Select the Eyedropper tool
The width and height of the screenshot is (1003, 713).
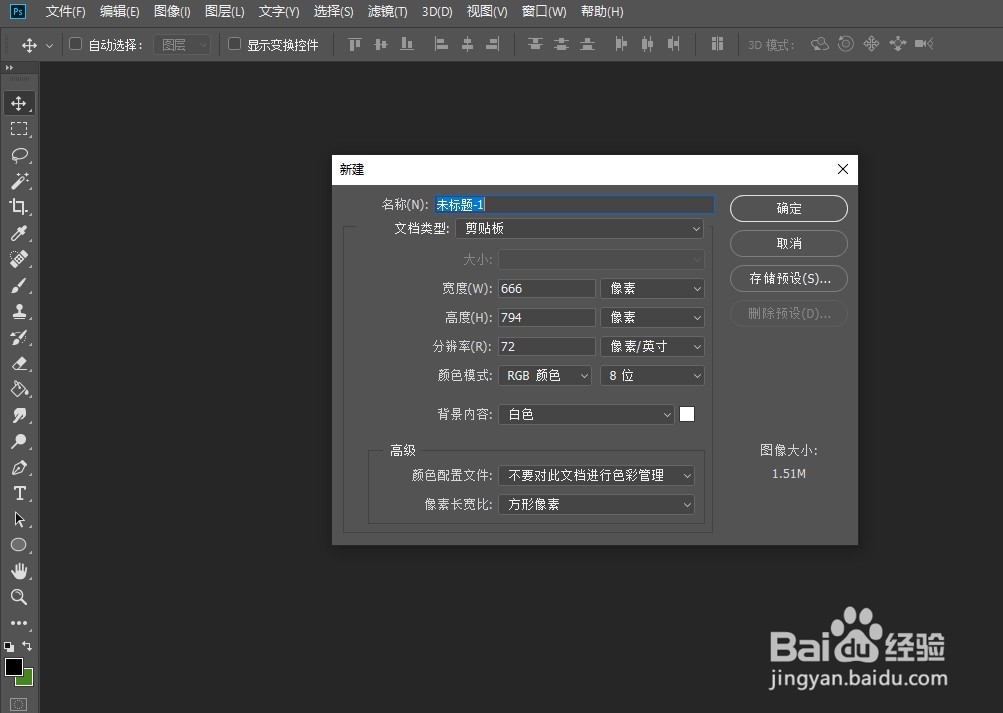coord(21,232)
